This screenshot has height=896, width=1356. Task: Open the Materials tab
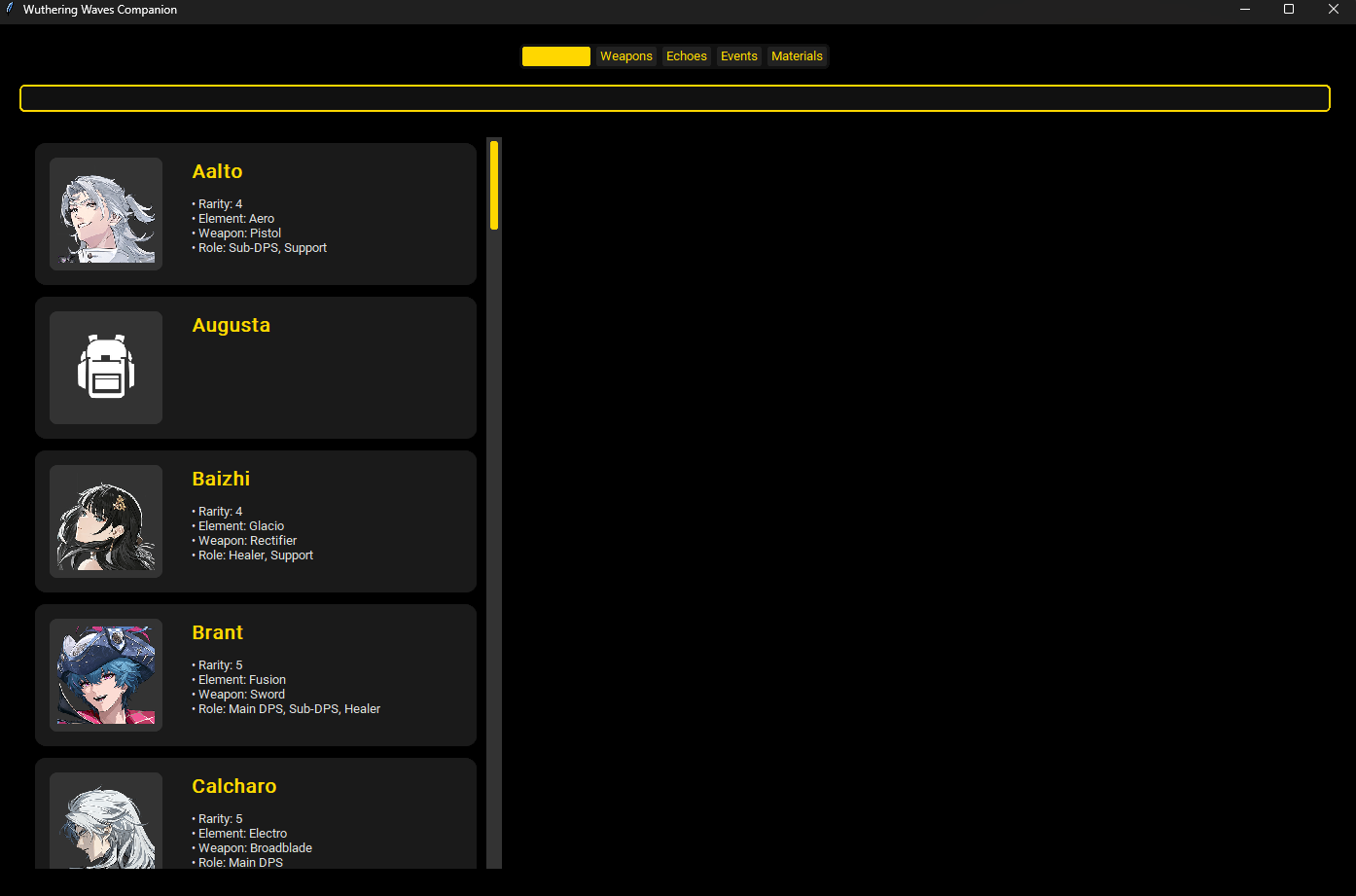pyautogui.click(x=797, y=56)
